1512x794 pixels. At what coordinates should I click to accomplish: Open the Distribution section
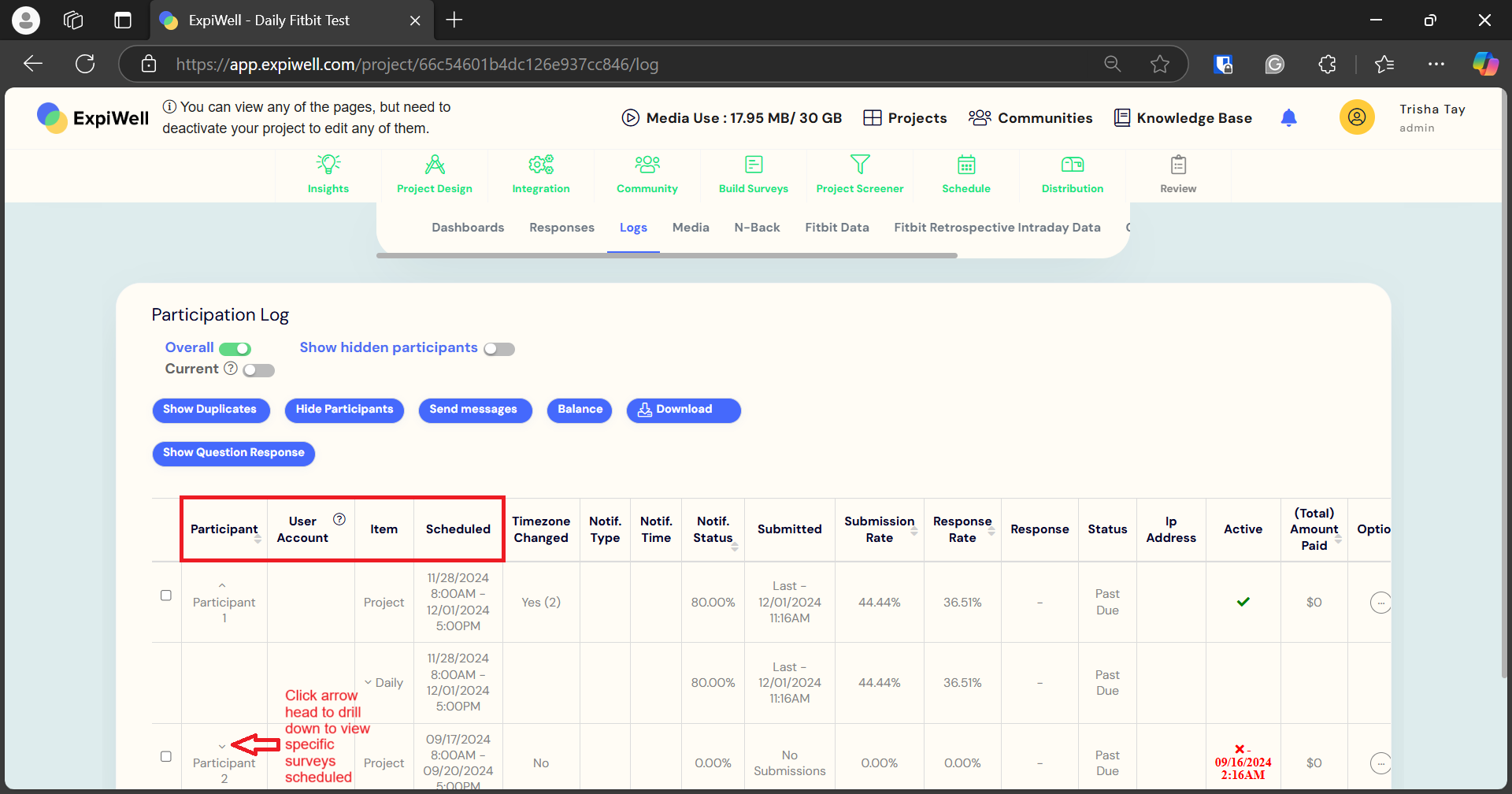(x=1072, y=175)
